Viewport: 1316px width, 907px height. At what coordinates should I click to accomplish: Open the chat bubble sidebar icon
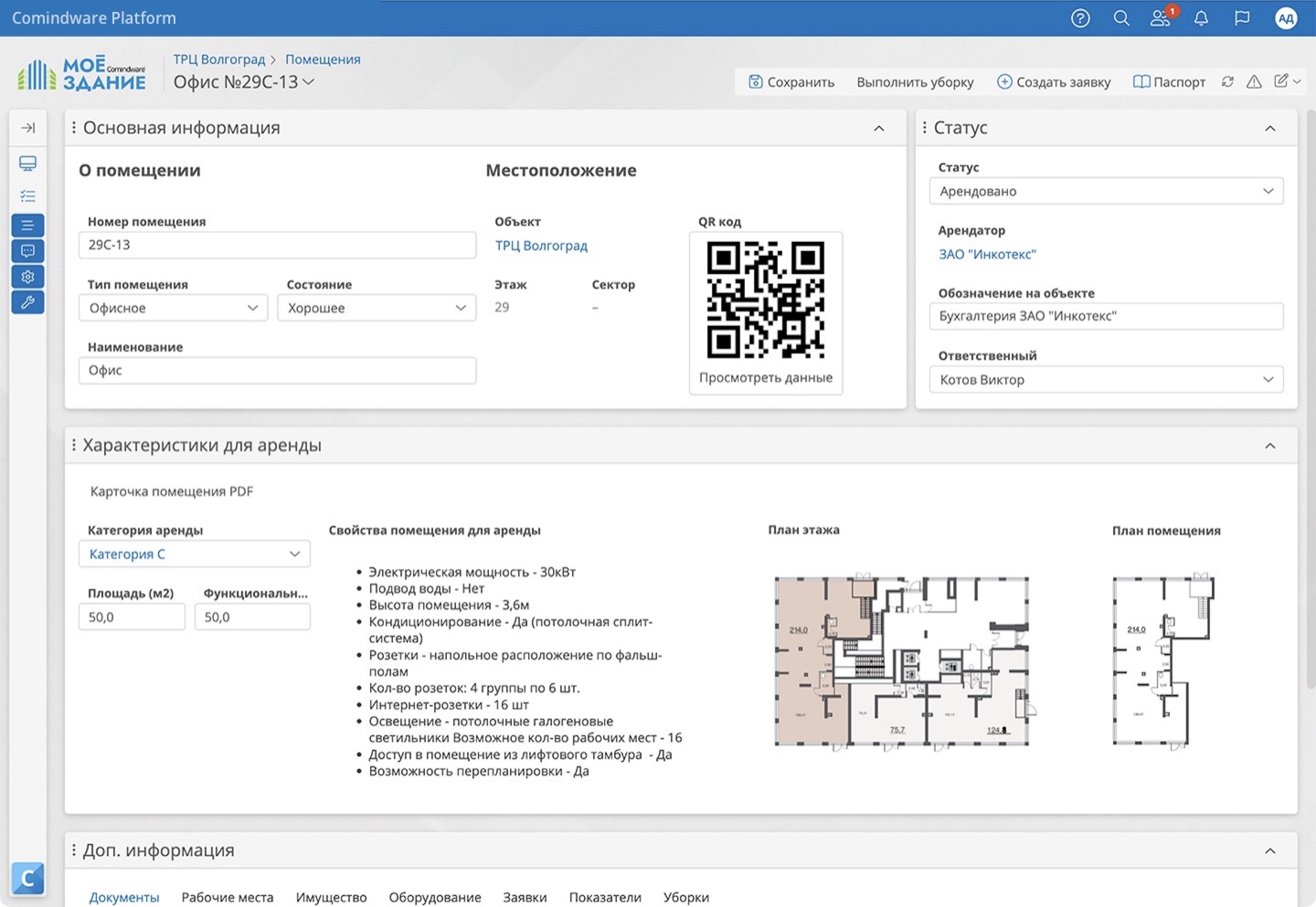tap(27, 250)
